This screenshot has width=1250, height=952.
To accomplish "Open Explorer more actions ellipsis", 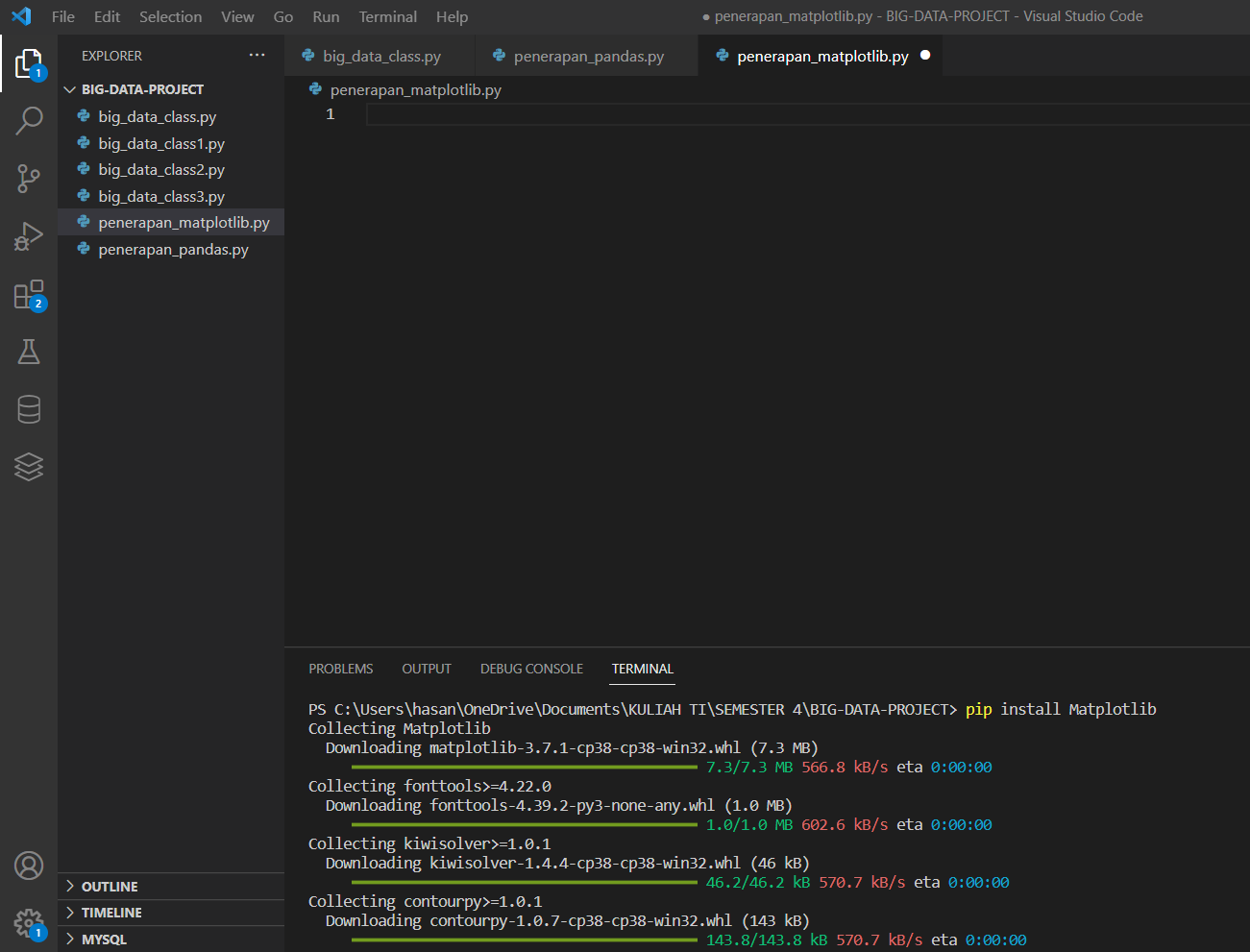I will [x=257, y=56].
